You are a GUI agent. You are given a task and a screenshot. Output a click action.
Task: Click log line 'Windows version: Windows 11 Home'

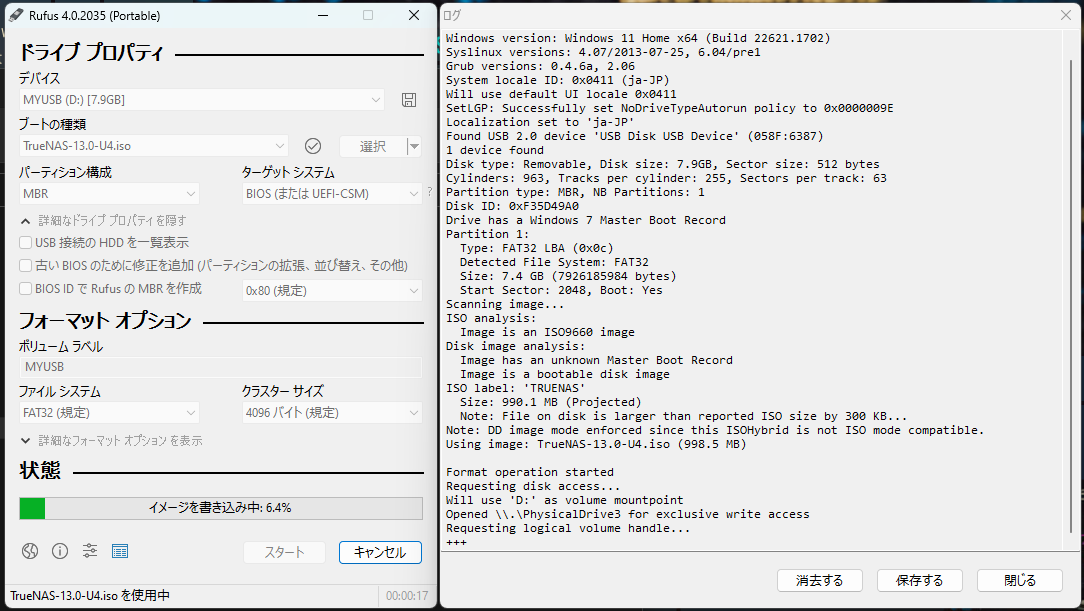pos(638,38)
